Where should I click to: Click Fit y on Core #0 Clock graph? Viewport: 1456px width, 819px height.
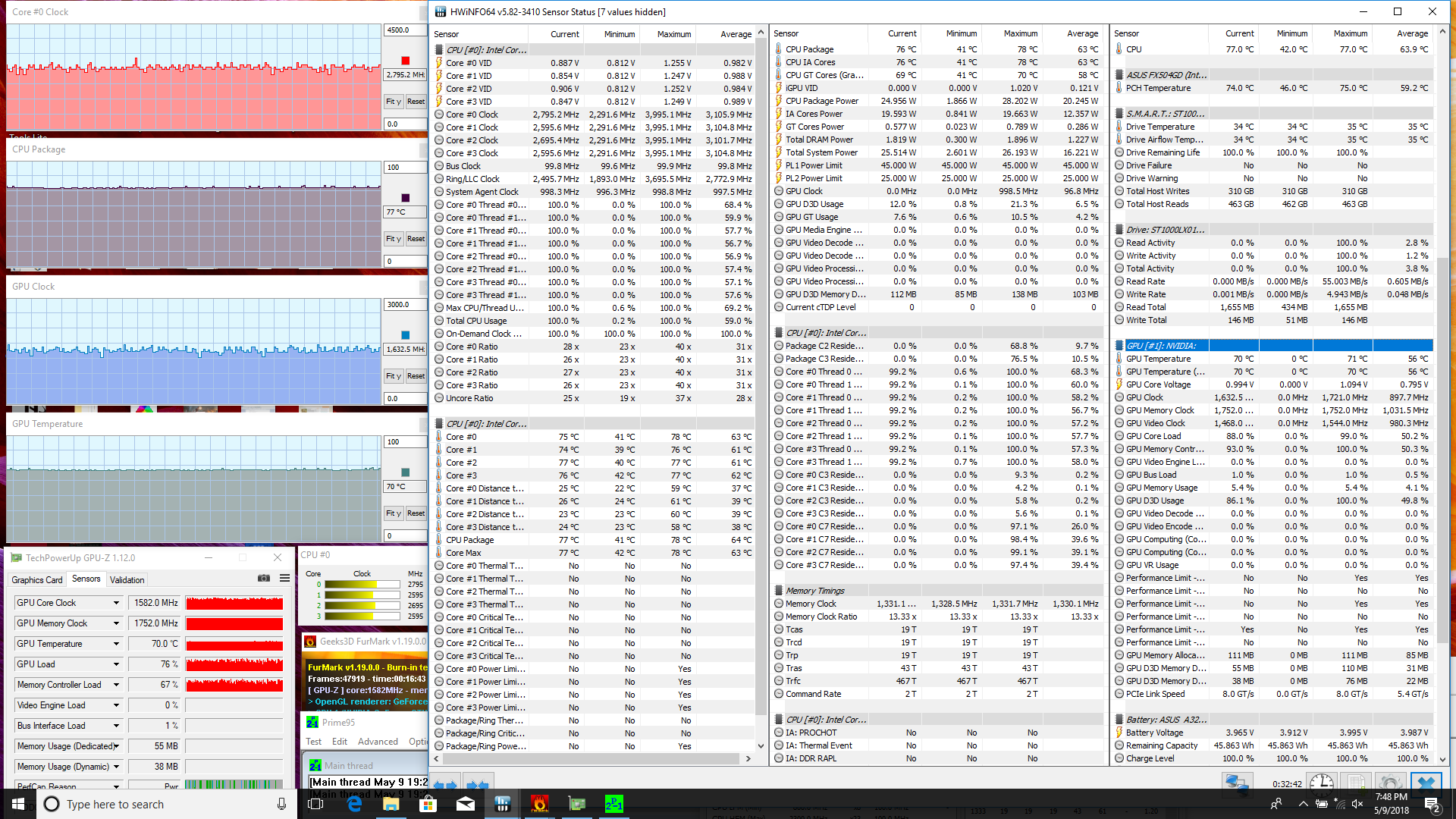393,102
